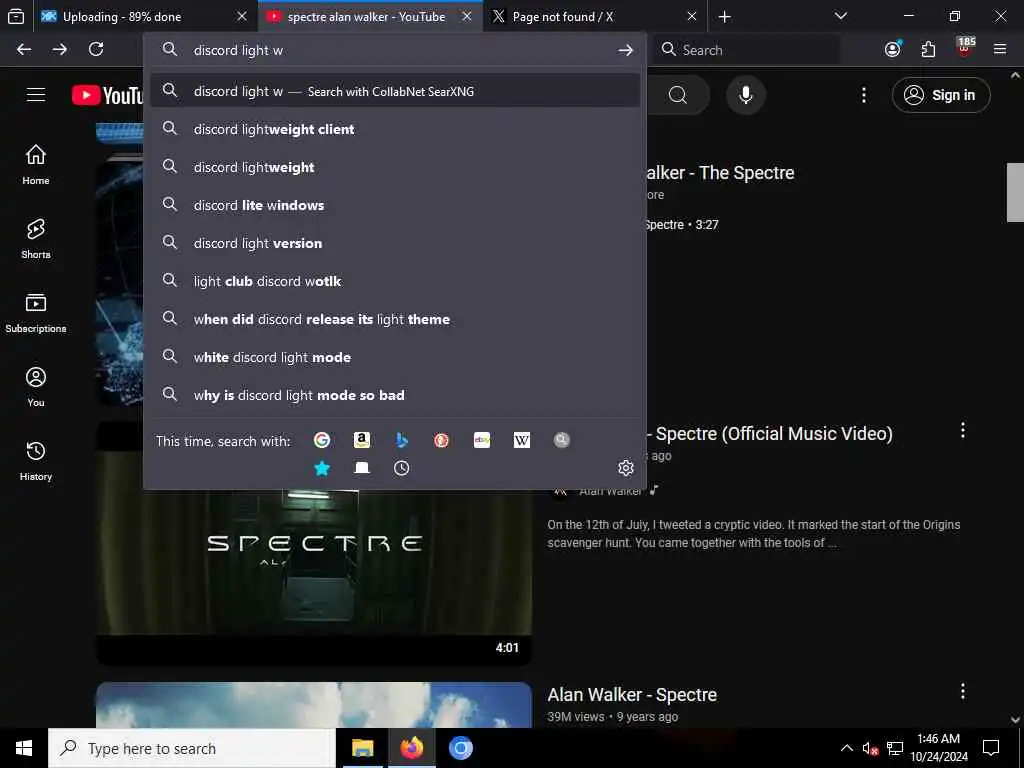Screen dimensions: 1024x768
Task: Click Type here to search box
Action: click(x=192, y=748)
